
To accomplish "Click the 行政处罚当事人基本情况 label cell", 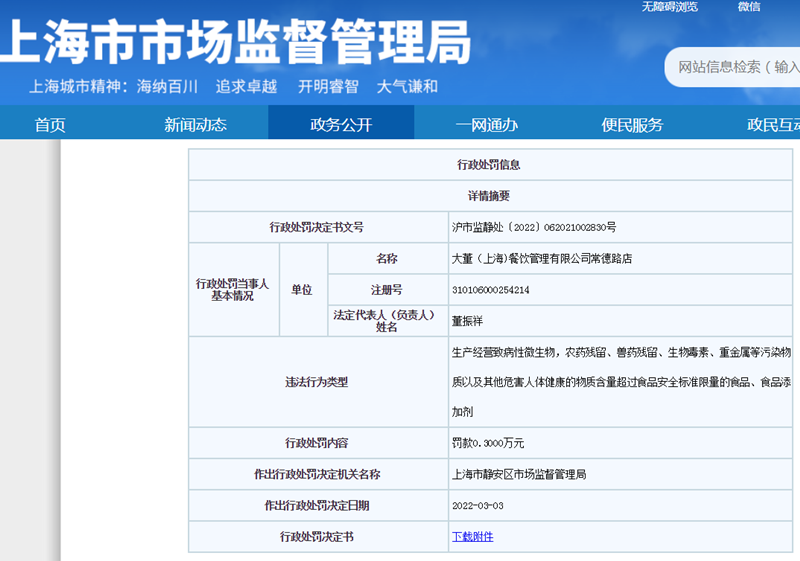I will pos(232,290).
